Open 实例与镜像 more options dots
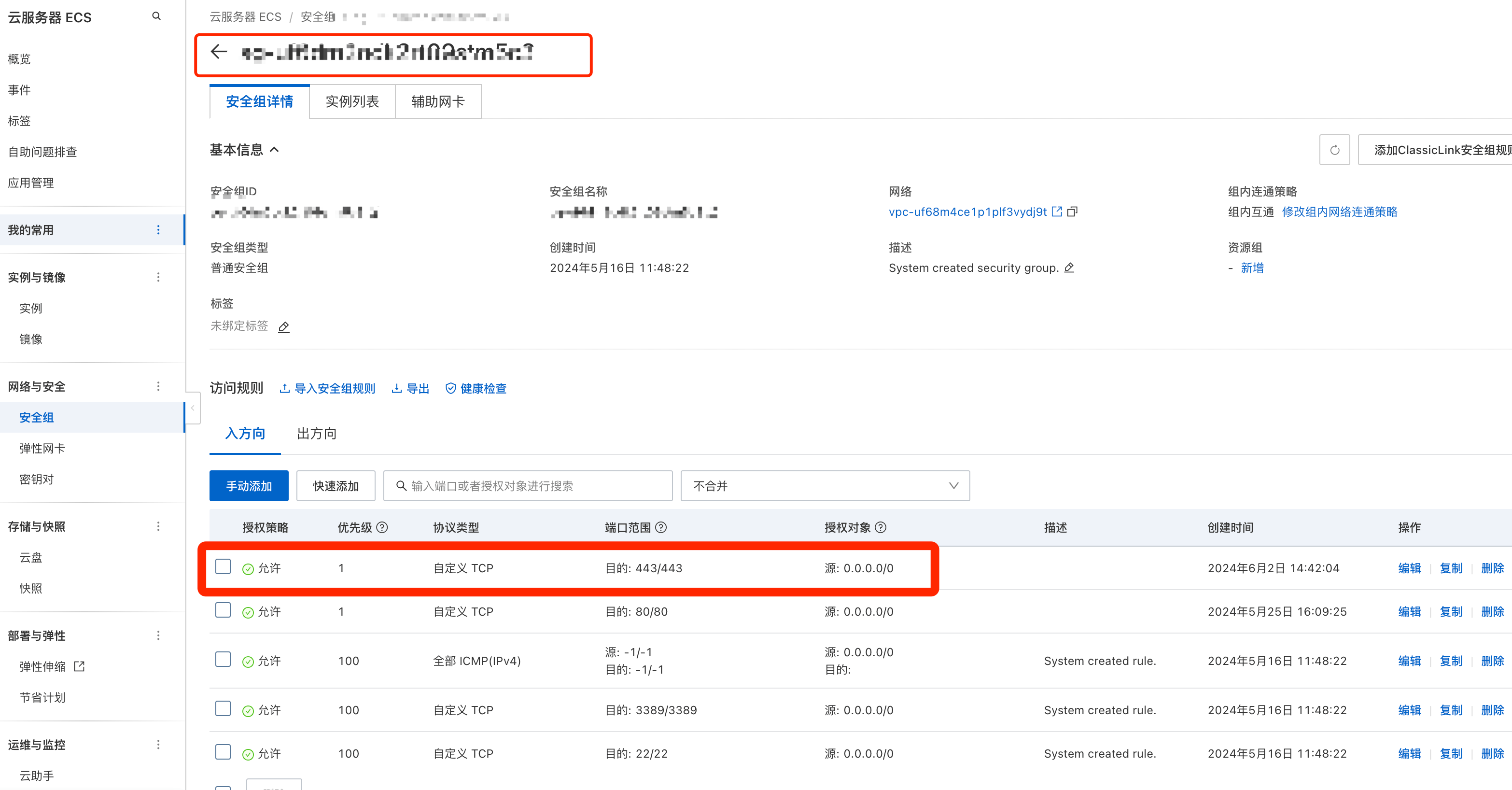This screenshot has width=1512, height=790. pyautogui.click(x=158, y=277)
